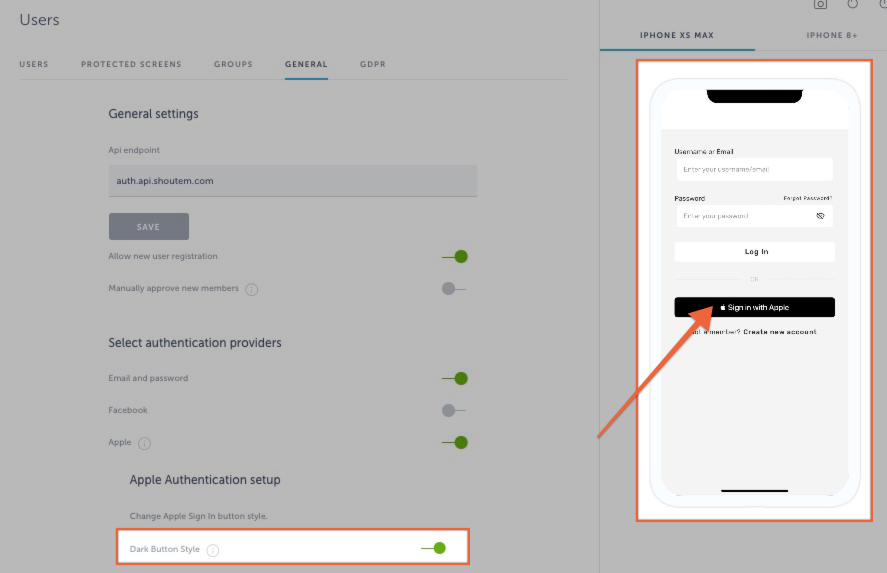Toggle Dark Button Style switch
The height and width of the screenshot is (573, 887).
[434, 548]
